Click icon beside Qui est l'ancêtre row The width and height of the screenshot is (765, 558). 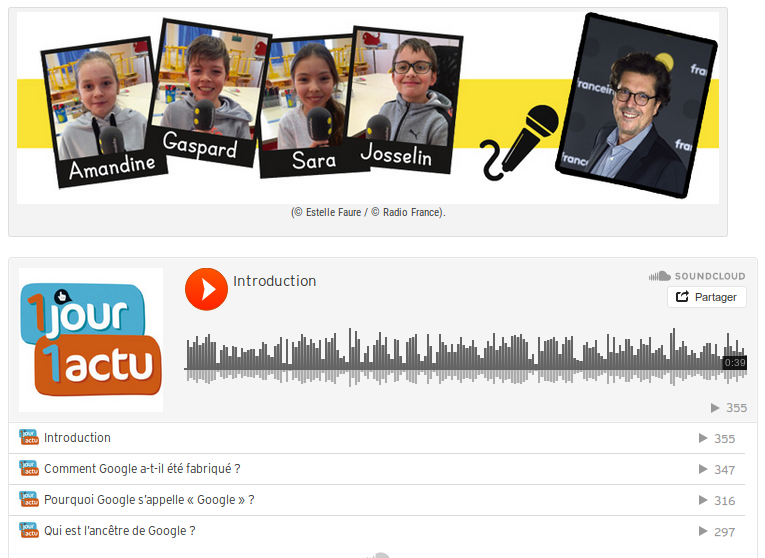click(28, 531)
